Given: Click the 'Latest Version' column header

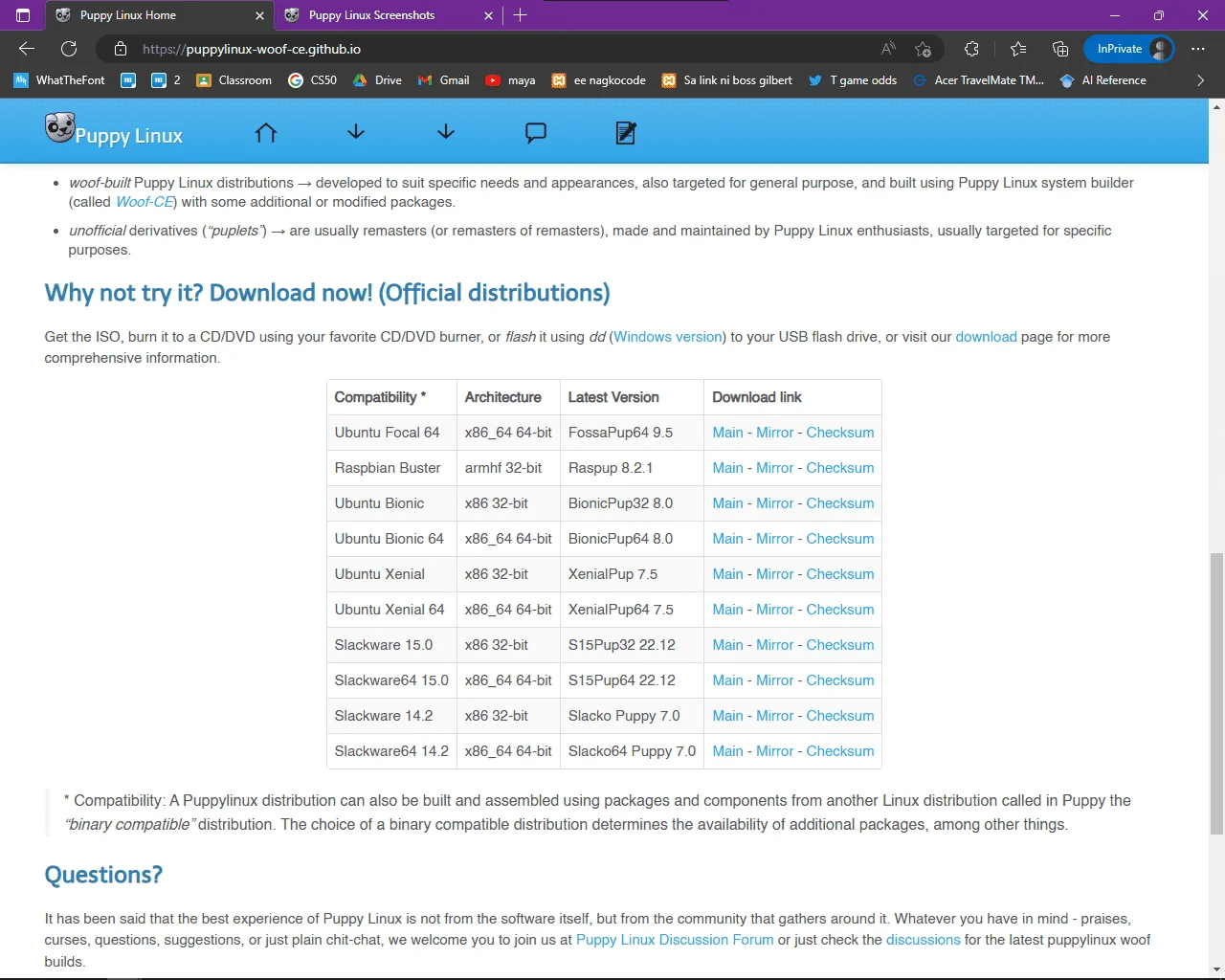Looking at the screenshot, I should coord(632,397).
